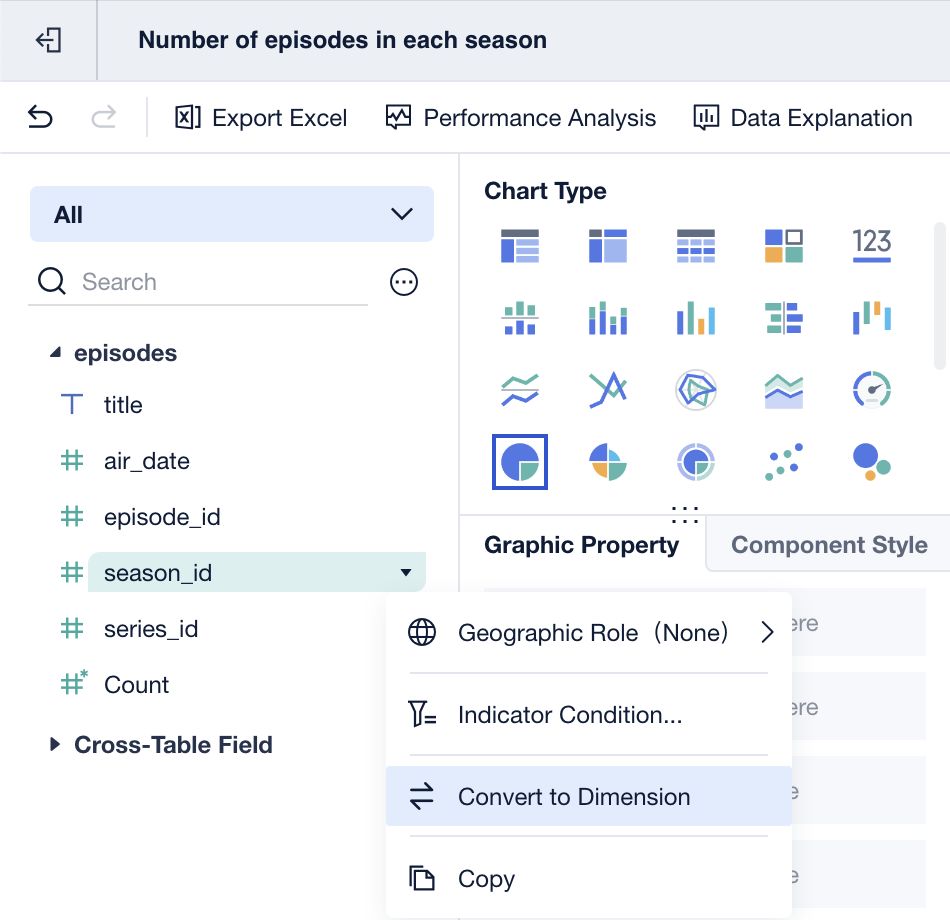Screen dimensions: 950x920
Task: Click the Export Excel button
Action: [261, 118]
